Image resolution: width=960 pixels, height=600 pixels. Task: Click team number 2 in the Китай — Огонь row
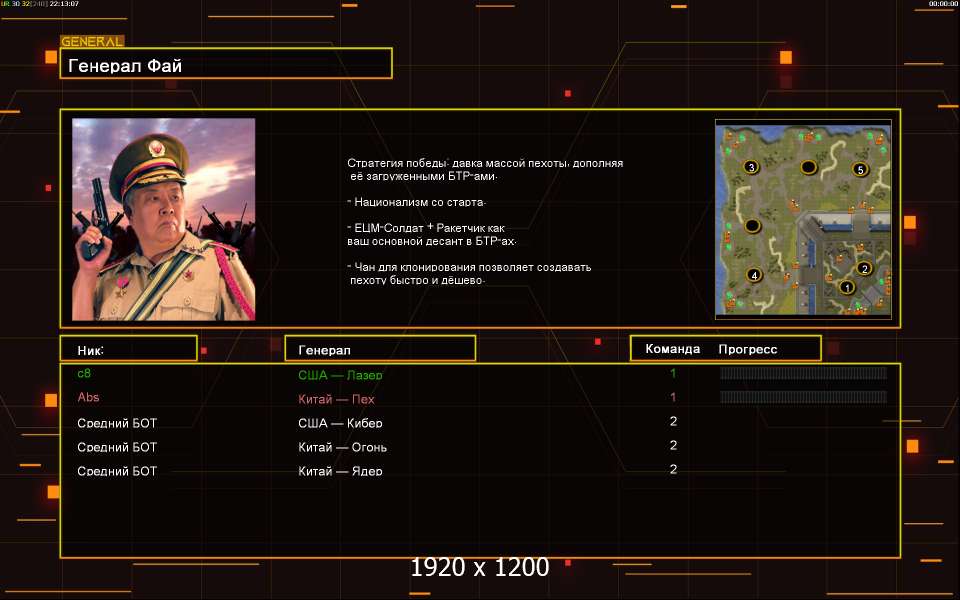click(x=673, y=445)
